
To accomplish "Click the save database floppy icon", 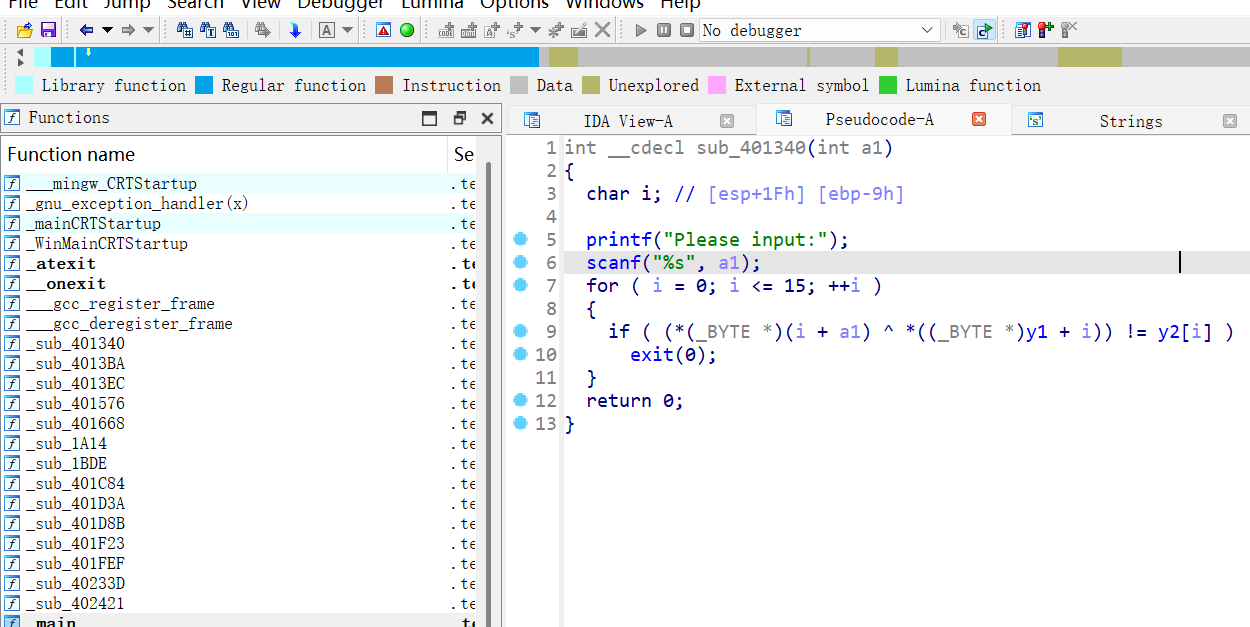I will coord(47,30).
